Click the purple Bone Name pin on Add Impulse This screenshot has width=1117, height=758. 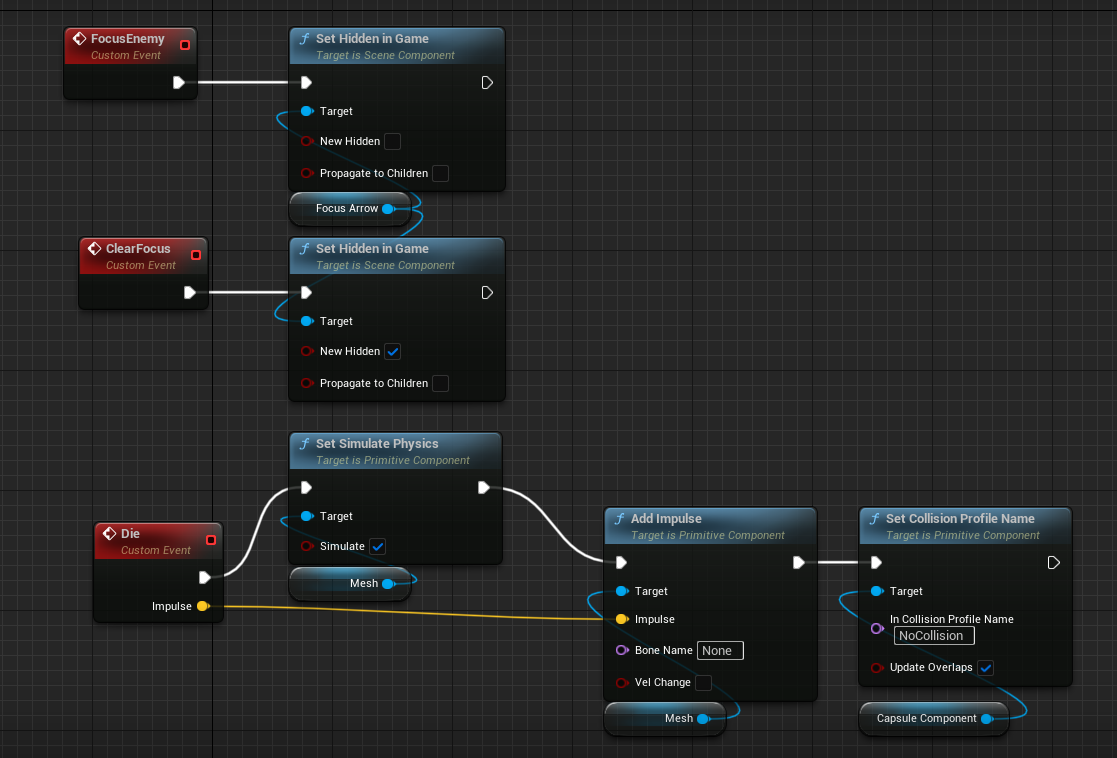(x=622, y=650)
